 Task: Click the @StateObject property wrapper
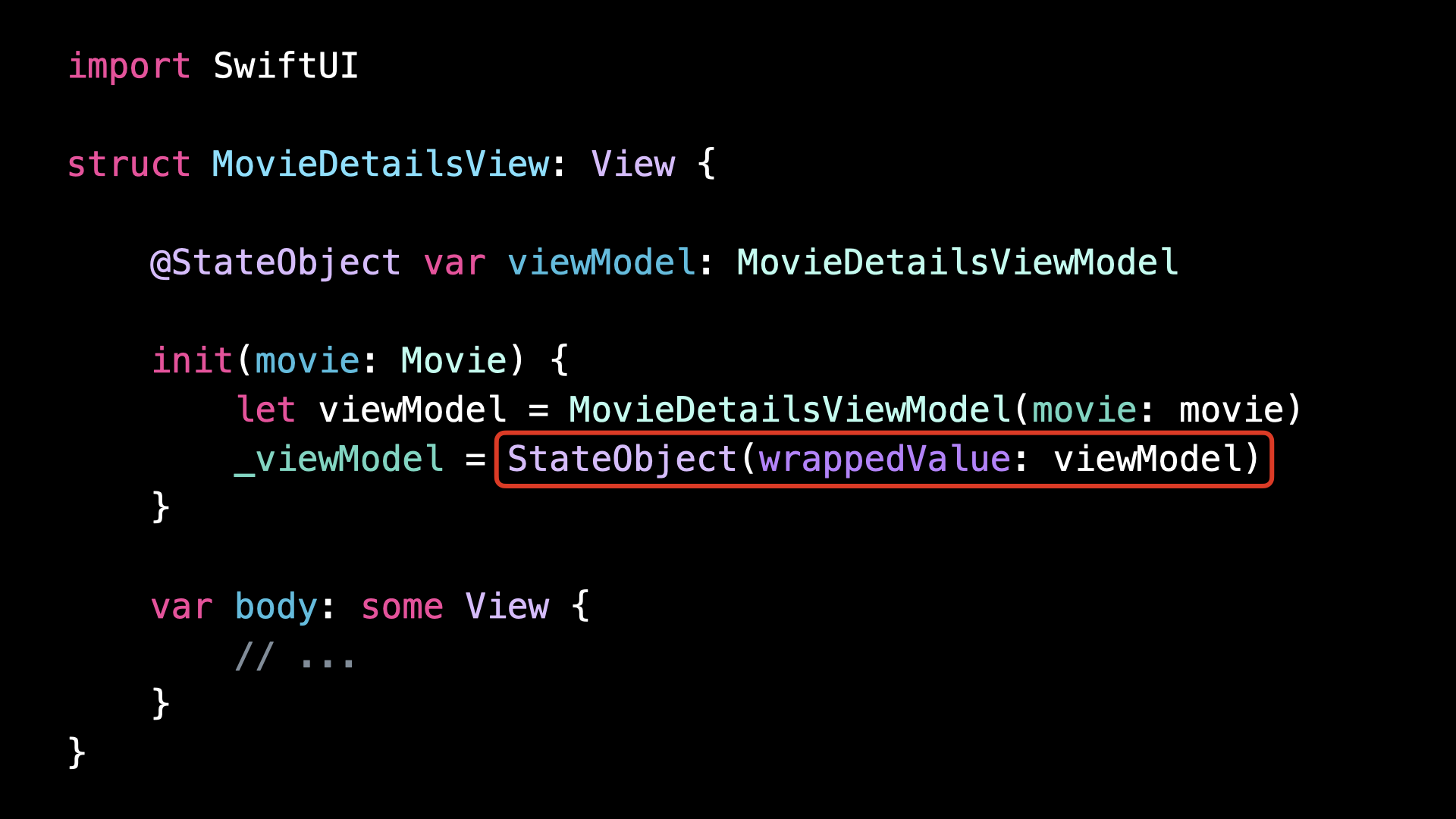(x=275, y=263)
